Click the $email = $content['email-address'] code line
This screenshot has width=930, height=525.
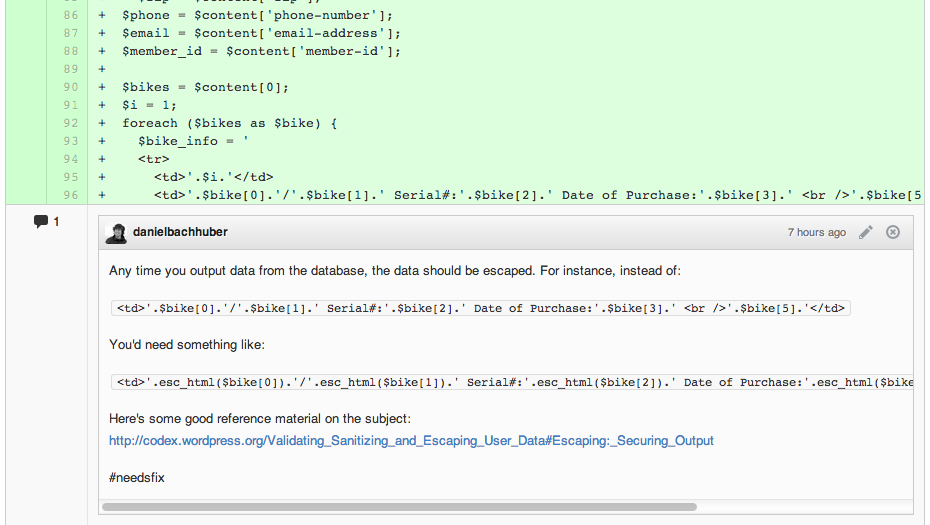(262, 33)
